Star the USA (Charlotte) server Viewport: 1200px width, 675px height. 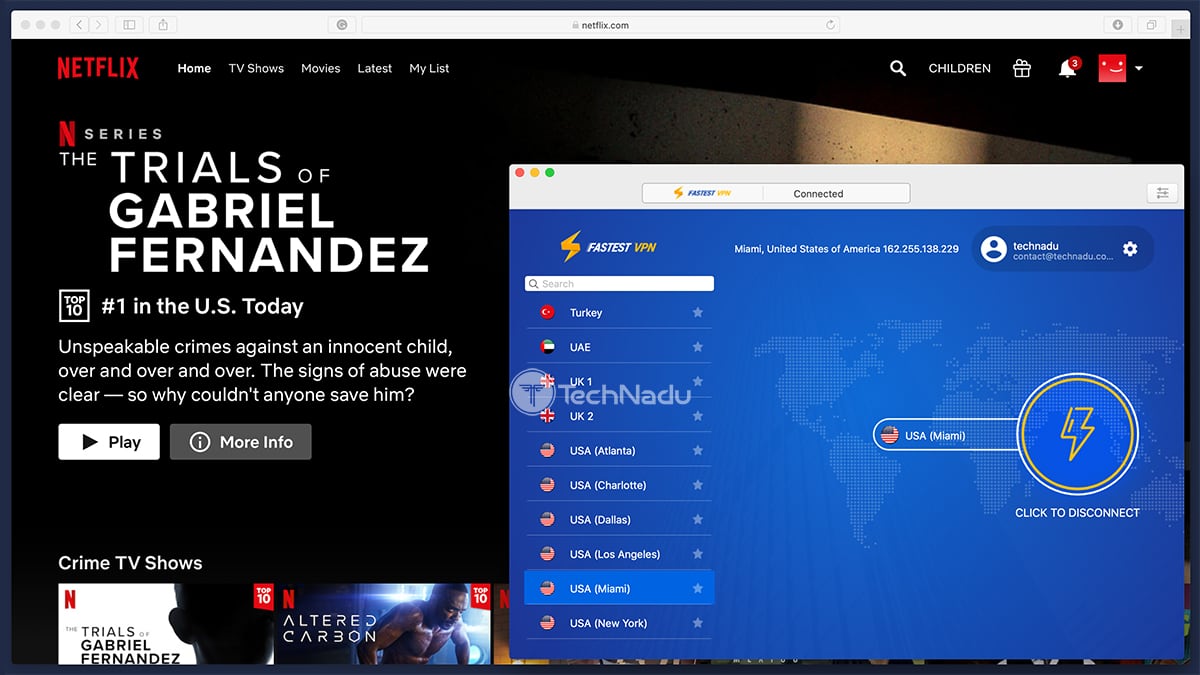click(x=698, y=485)
